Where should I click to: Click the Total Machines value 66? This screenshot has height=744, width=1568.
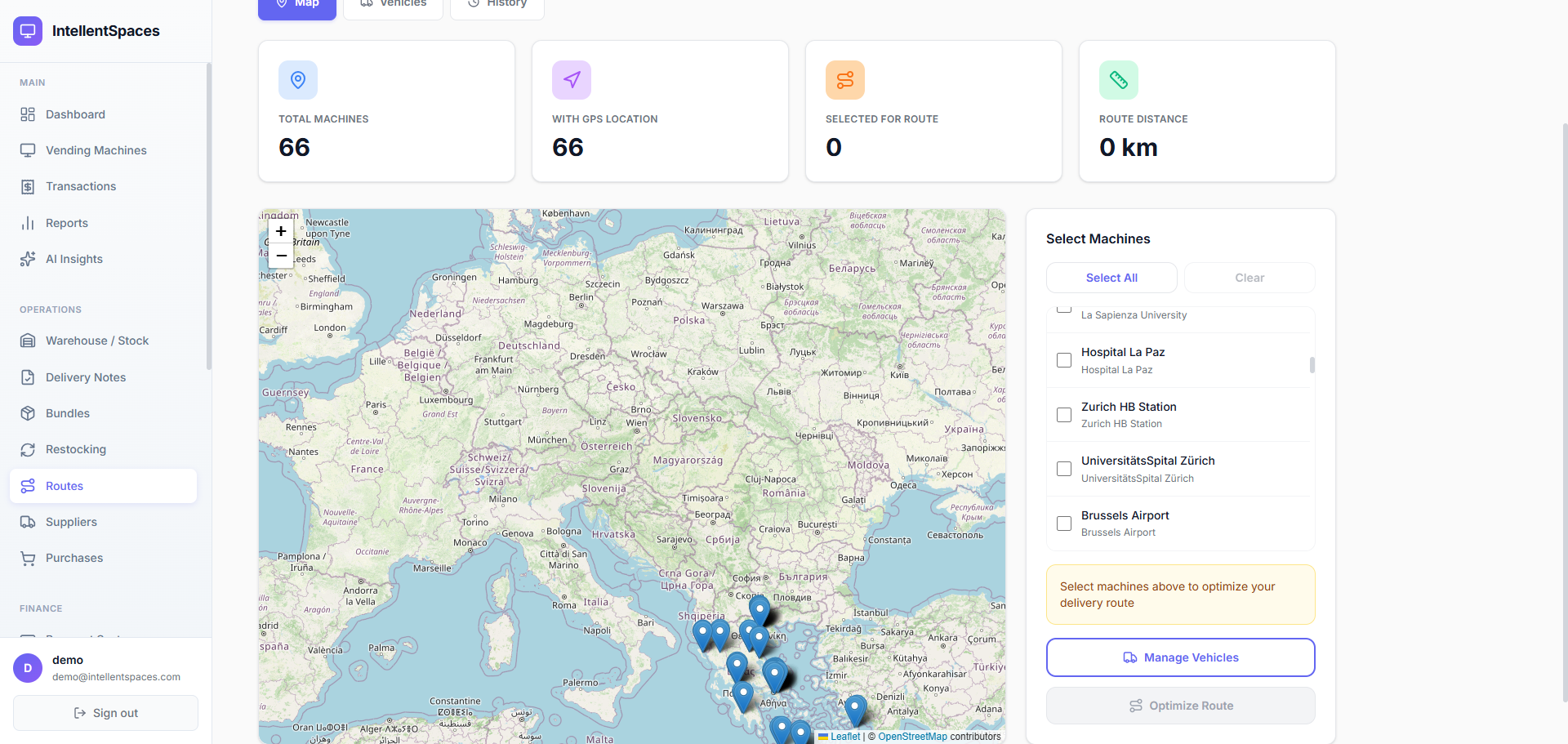294,147
